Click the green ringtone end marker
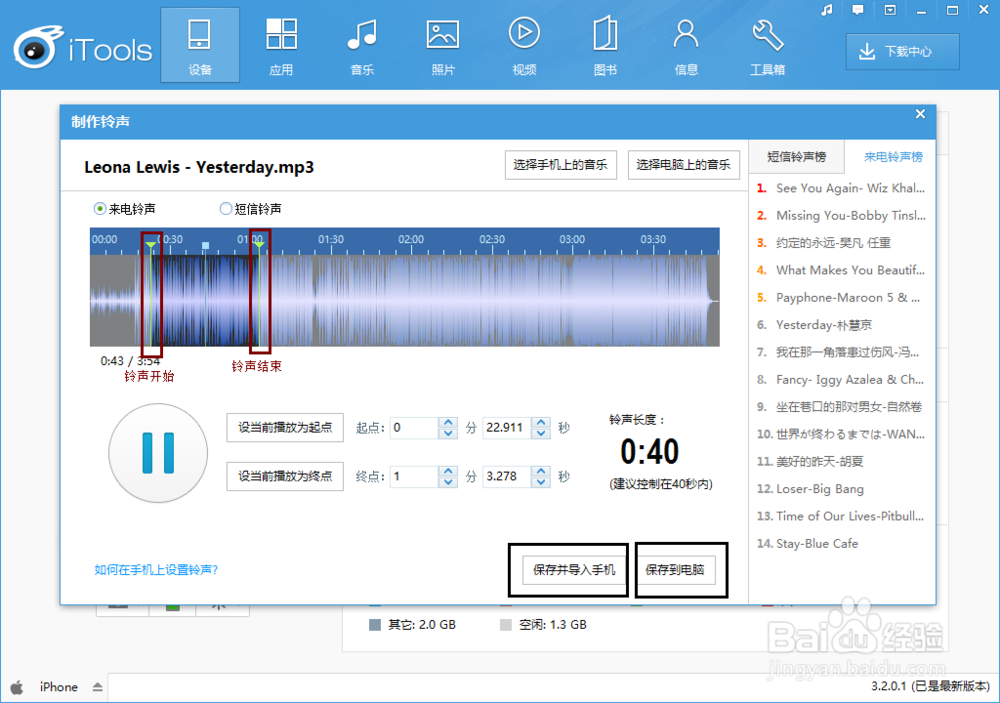This screenshot has height=703, width=1000. click(x=259, y=244)
